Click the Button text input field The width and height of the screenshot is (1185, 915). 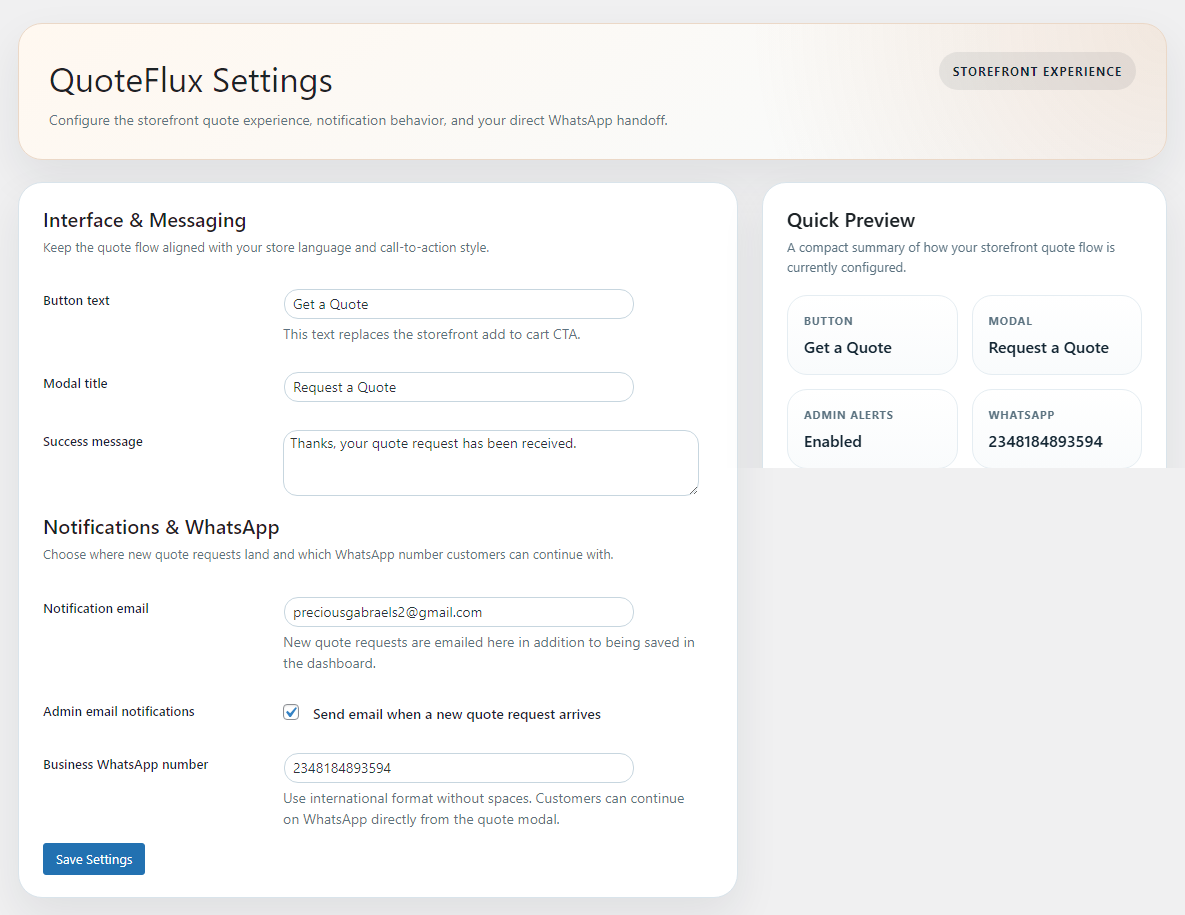(x=458, y=304)
